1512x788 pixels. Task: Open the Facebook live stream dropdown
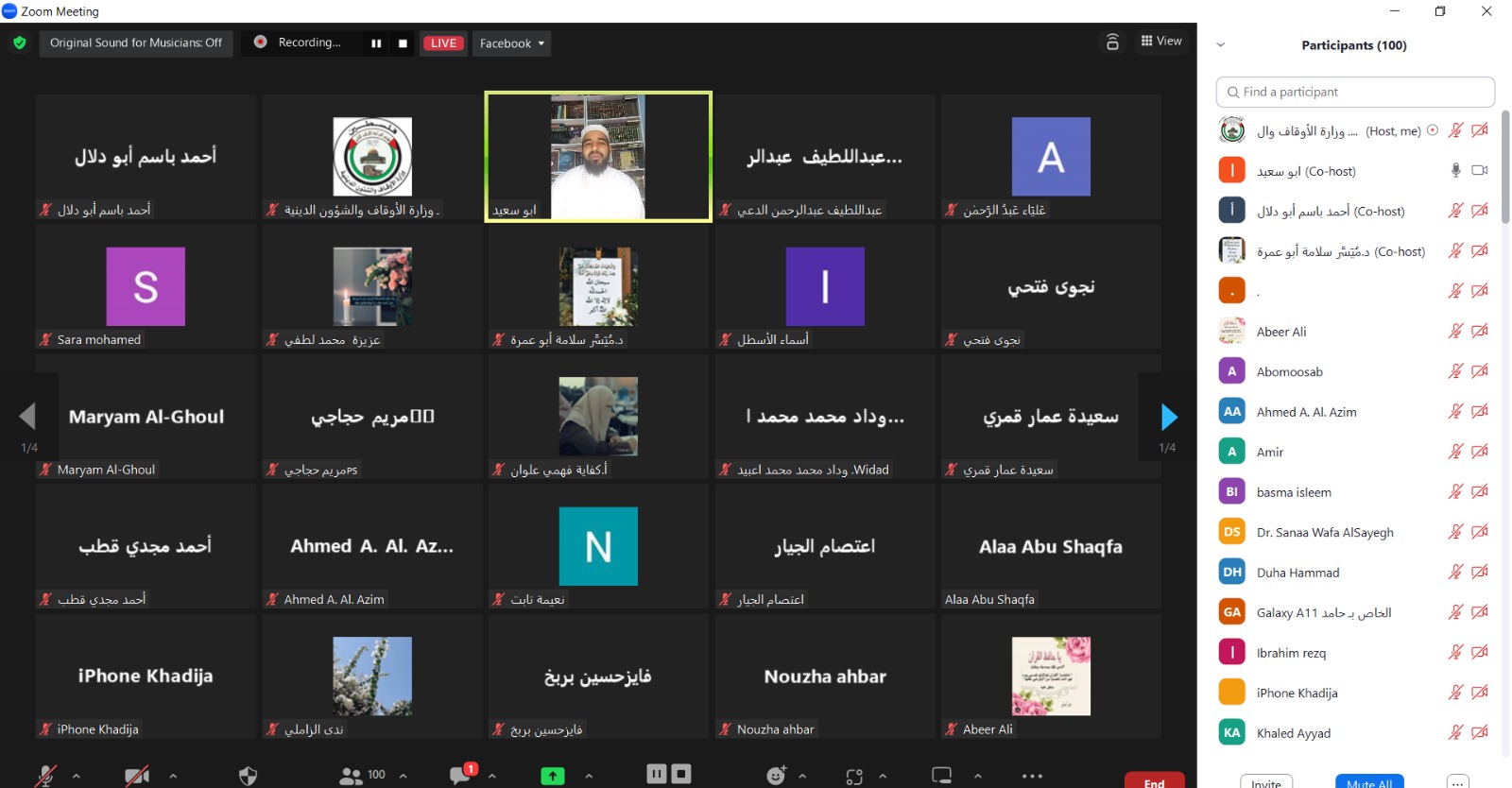[x=511, y=43]
